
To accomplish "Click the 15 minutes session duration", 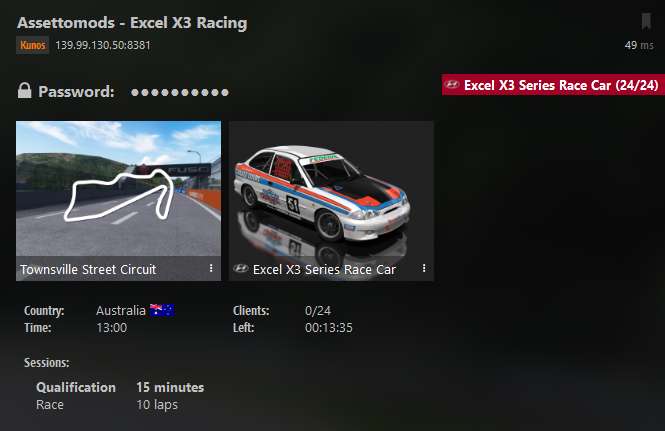I will [x=170, y=387].
